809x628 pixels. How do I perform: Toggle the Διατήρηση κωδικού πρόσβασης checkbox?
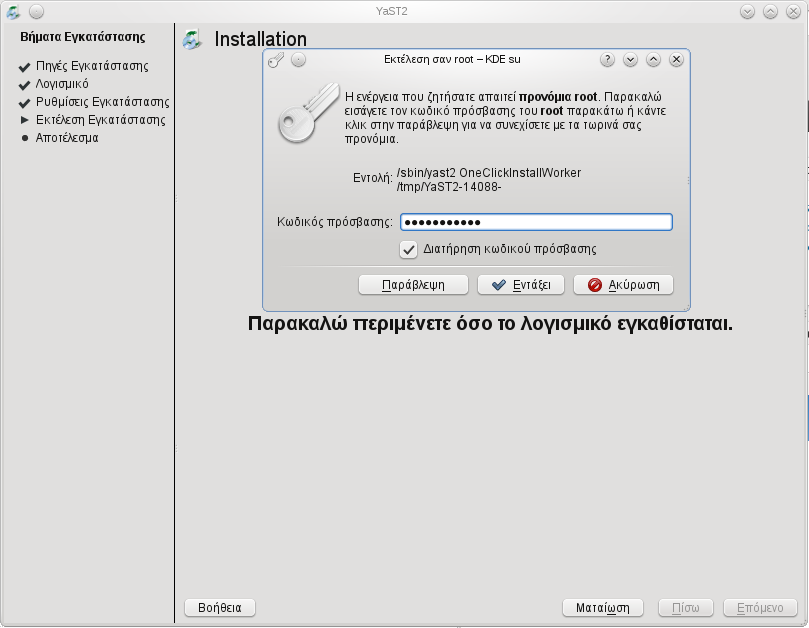(408, 250)
